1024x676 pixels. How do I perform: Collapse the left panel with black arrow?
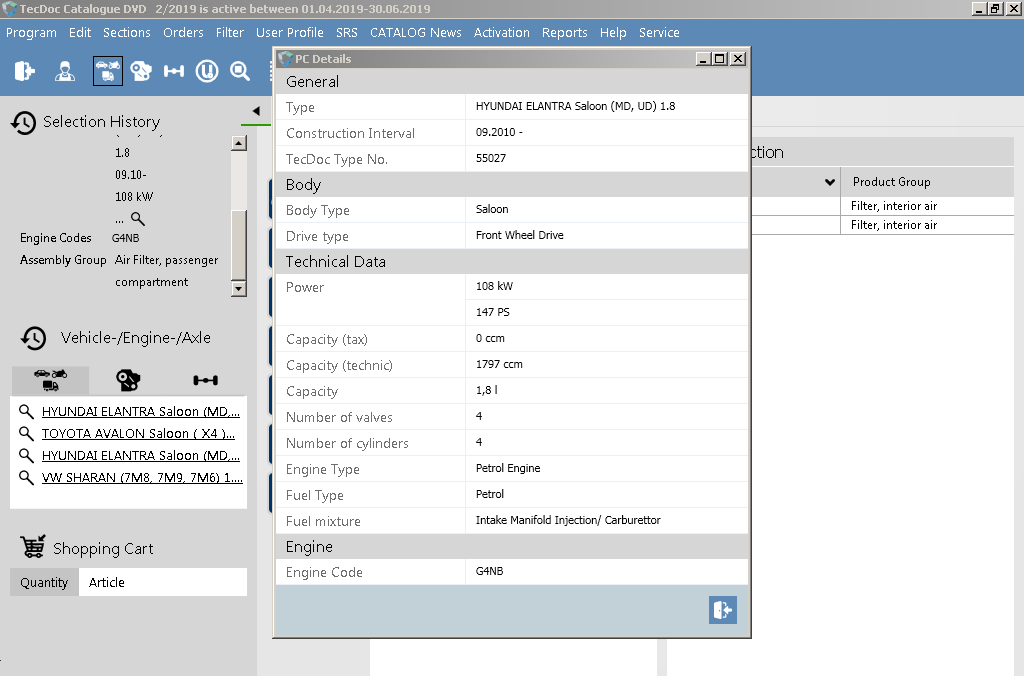[x=256, y=111]
